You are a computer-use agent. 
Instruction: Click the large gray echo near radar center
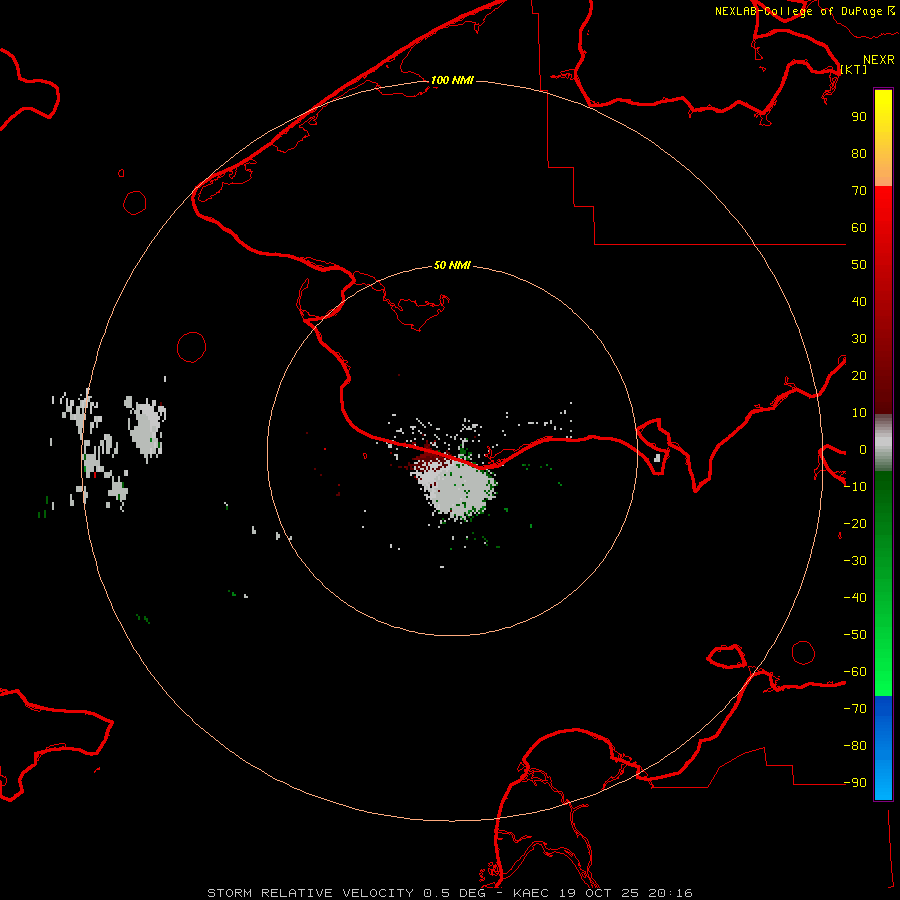(456, 488)
